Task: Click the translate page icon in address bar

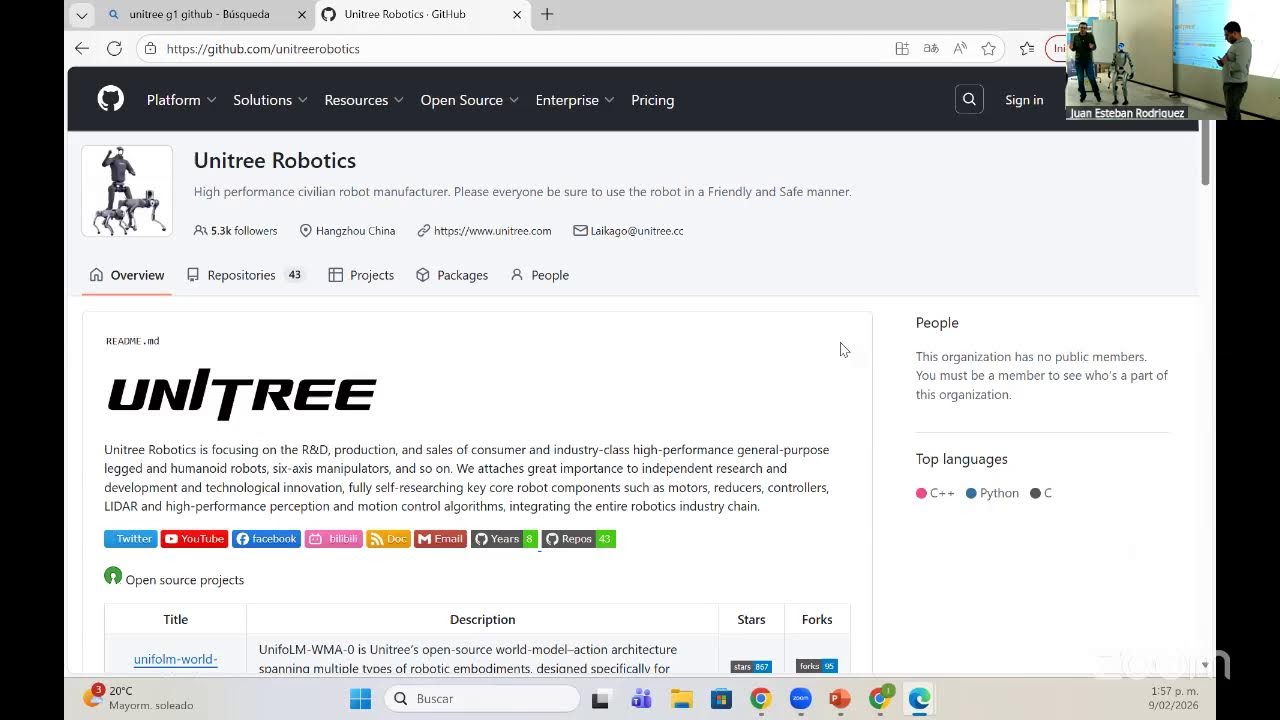Action: tap(931, 48)
